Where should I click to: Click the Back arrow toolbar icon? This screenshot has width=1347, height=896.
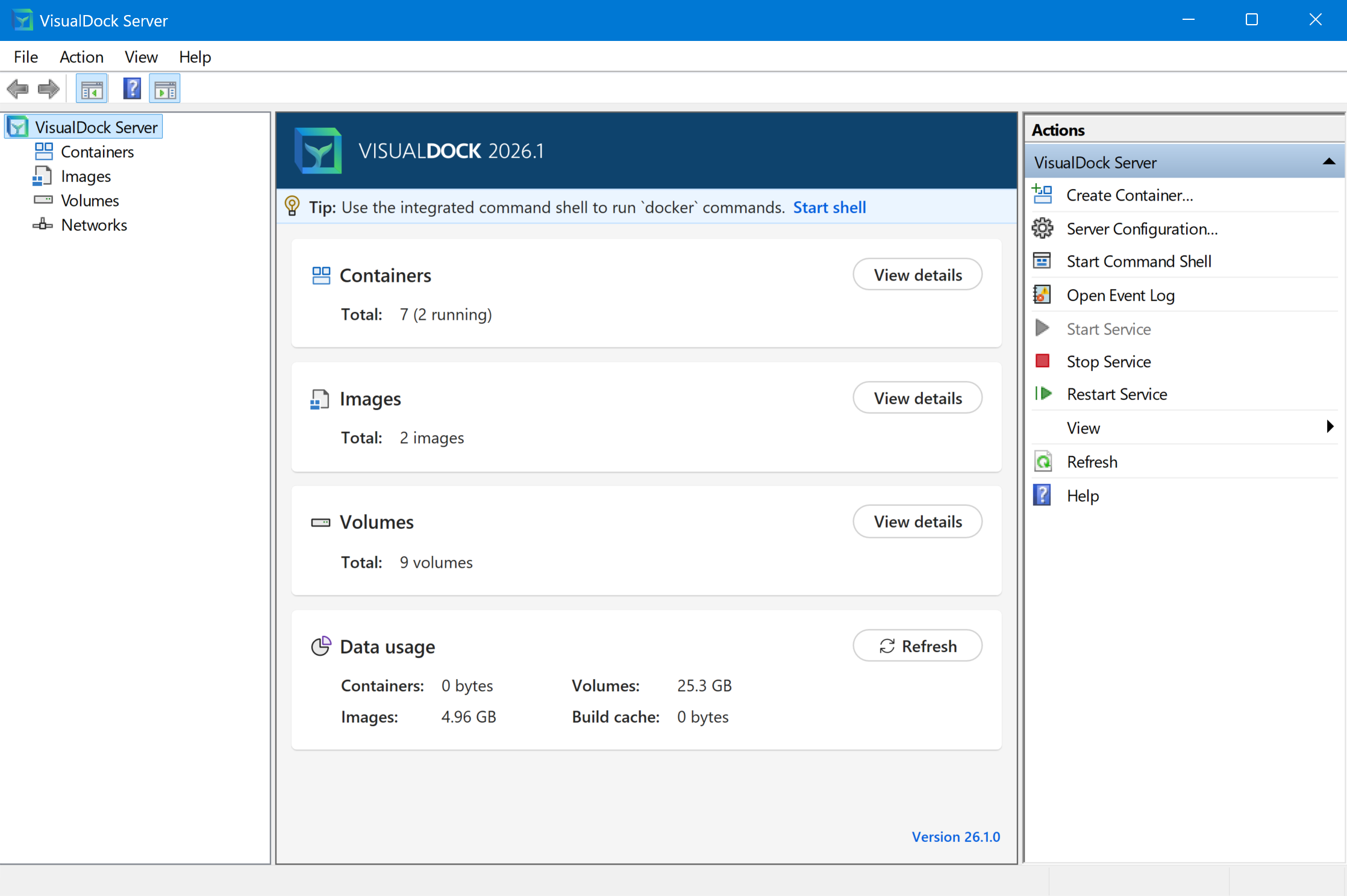point(18,89)
